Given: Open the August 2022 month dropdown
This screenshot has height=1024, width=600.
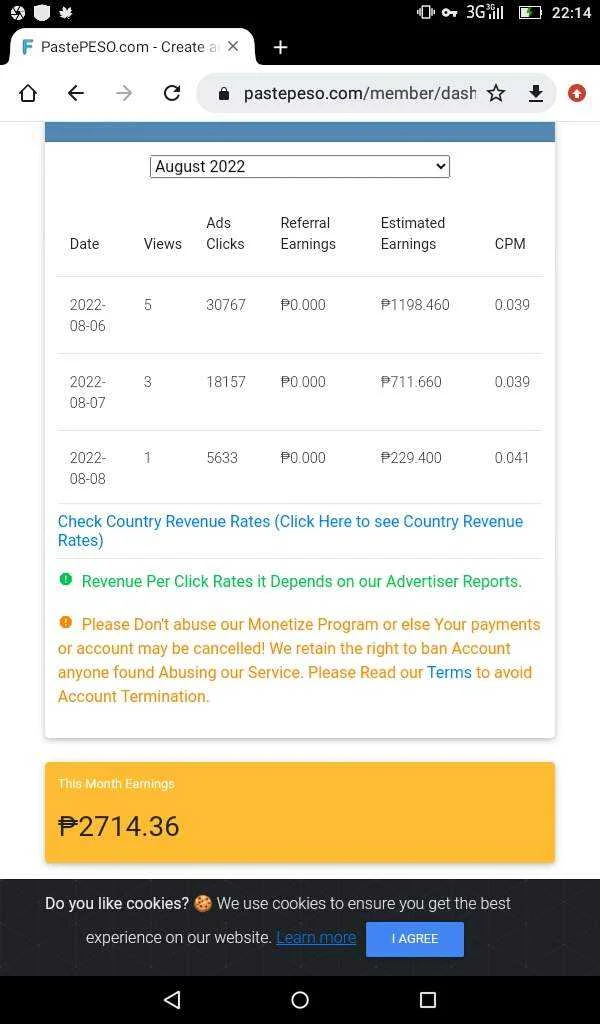Looking at the screenshot, I should click(300, 167).
